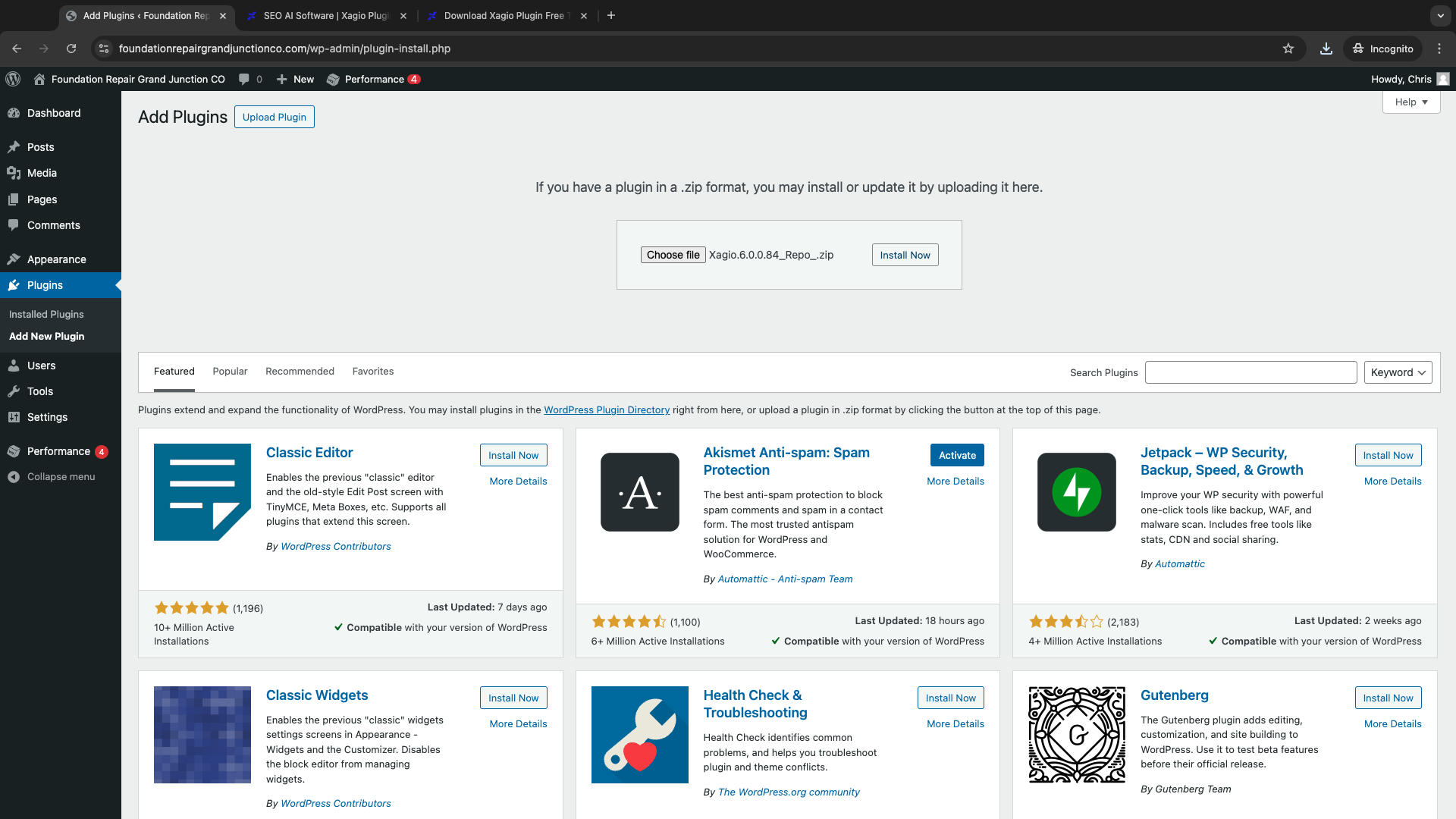This screenshot has height=819, width=1456.
Task: Open Installed Plugins submenu item
Action: [46, 314]
